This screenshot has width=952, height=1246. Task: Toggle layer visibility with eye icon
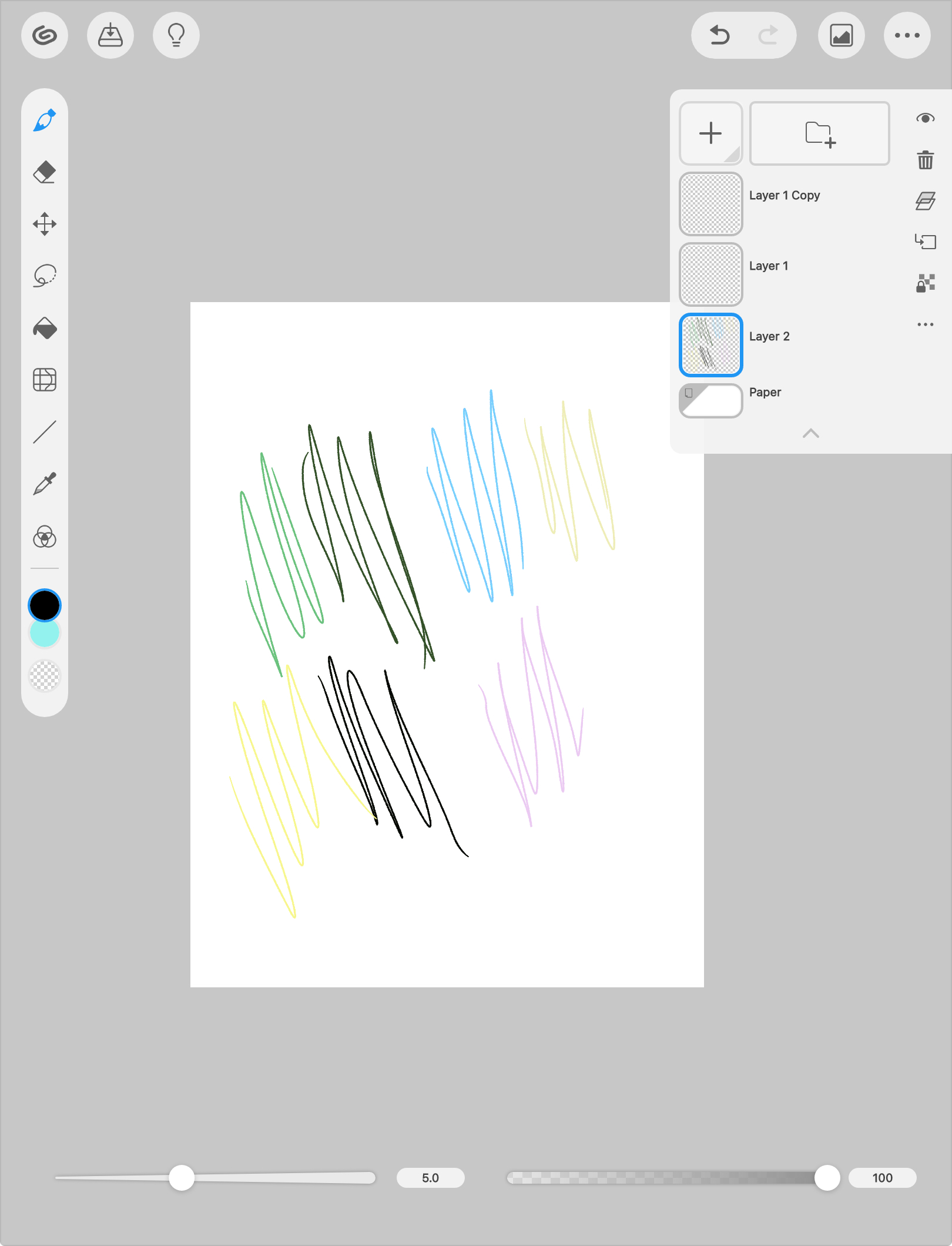click(x=926, y=119)
